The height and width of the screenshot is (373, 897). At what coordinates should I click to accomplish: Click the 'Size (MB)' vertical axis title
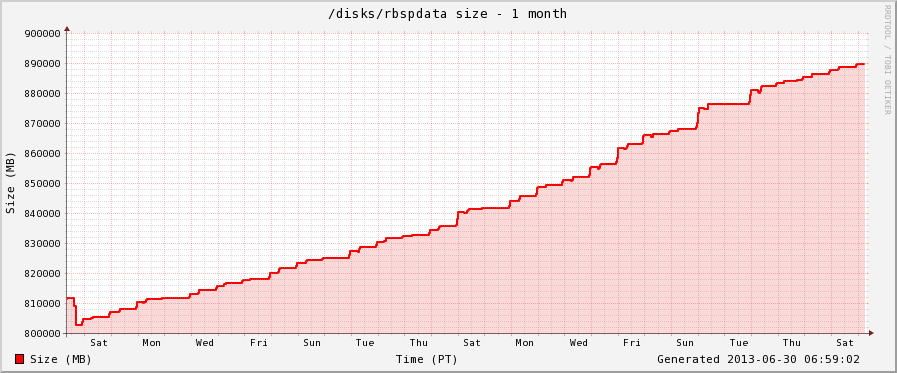point(10,183)
